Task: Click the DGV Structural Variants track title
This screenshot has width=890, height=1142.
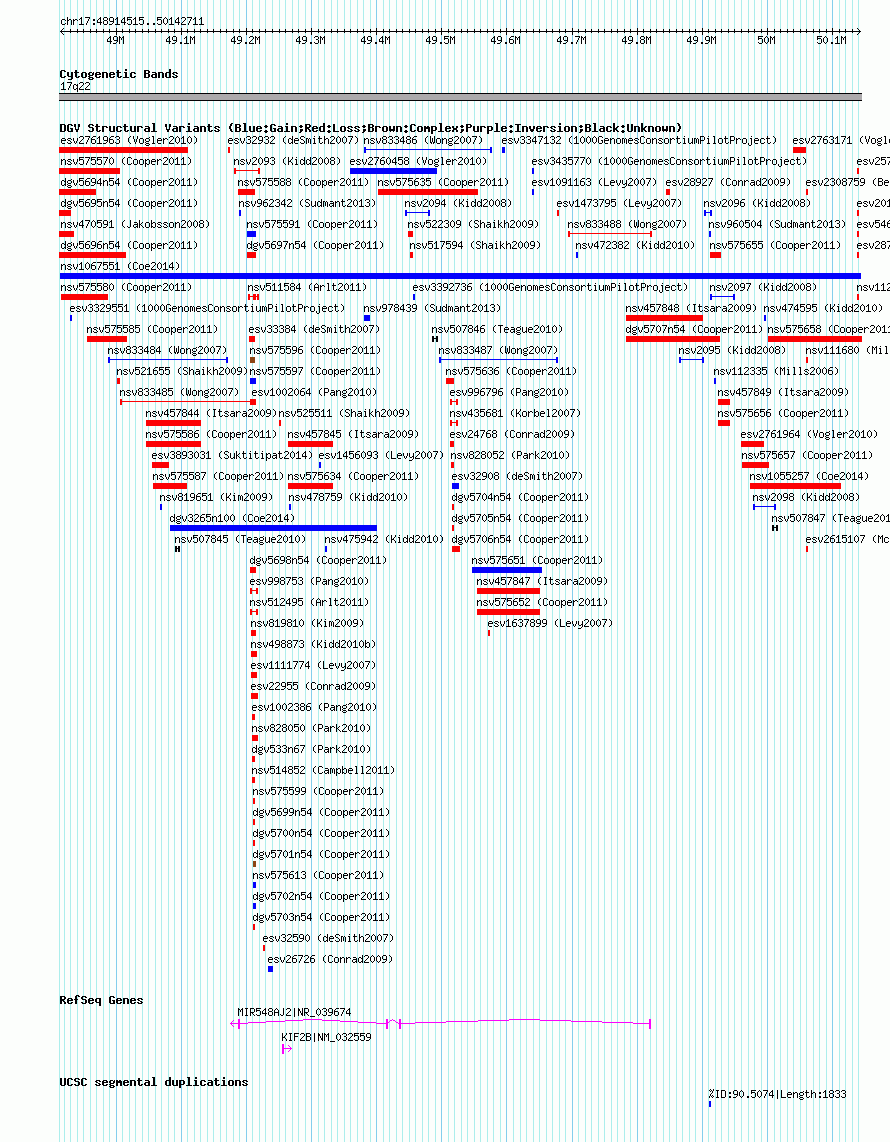Action: 371,128
